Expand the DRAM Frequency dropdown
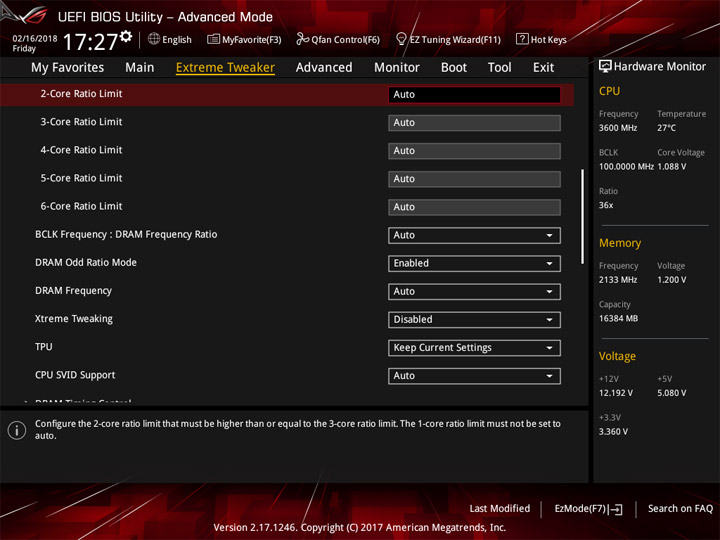720x540 pixels. (x=474, y=292)
